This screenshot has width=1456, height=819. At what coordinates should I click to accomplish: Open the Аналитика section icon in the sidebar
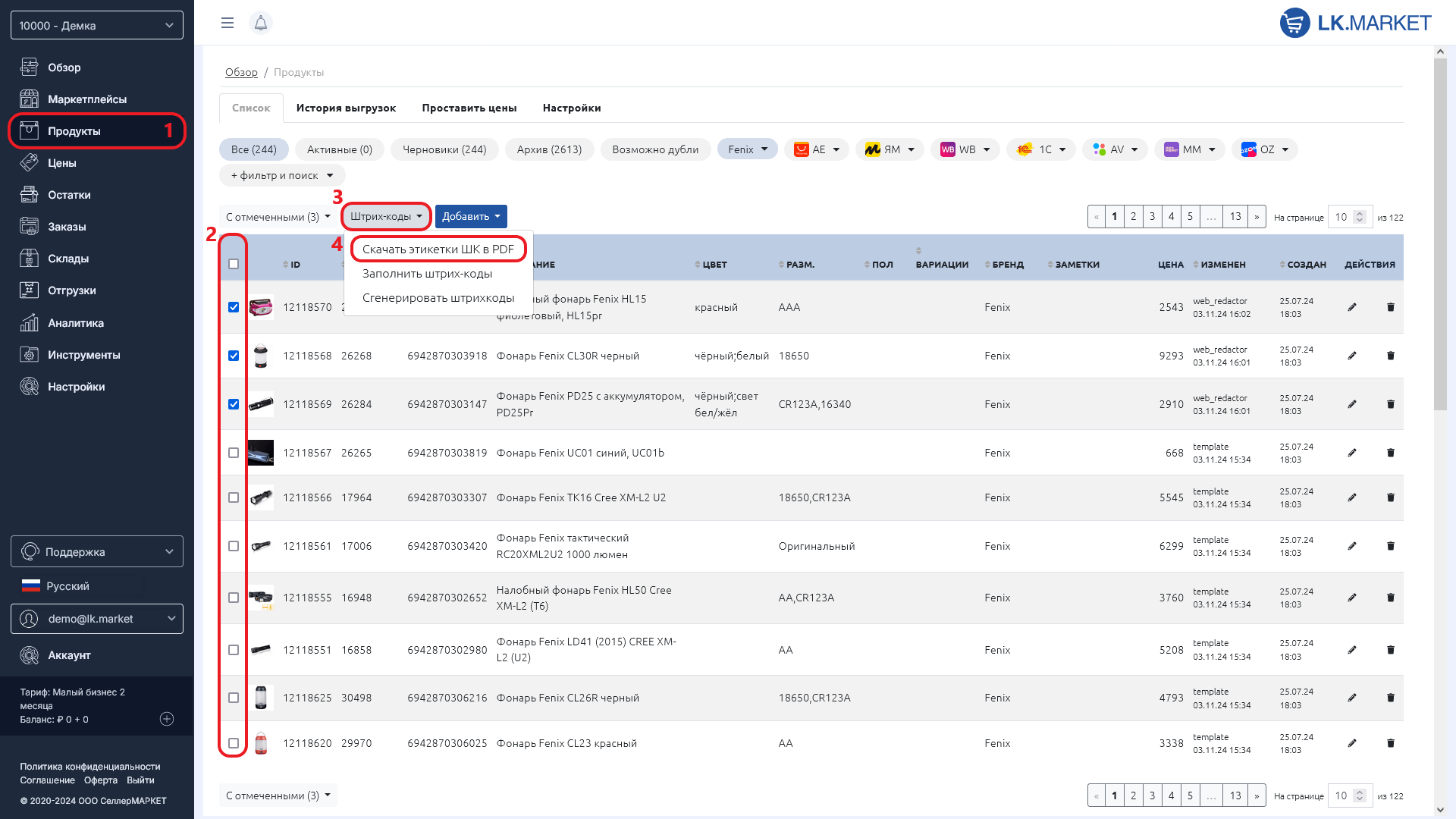29,323
